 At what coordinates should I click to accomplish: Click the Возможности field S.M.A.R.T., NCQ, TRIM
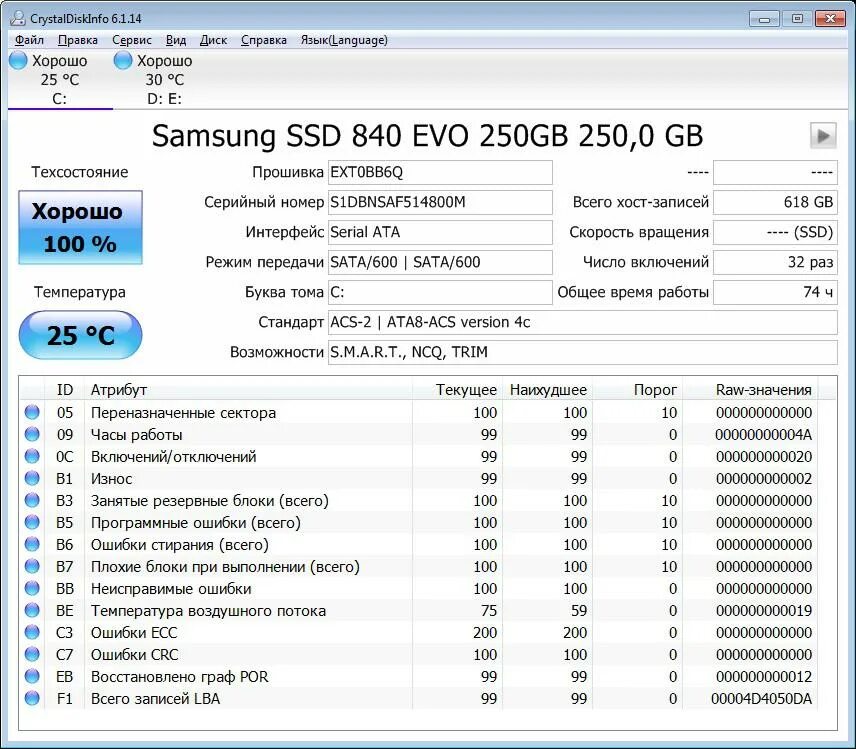pos(582,353)
